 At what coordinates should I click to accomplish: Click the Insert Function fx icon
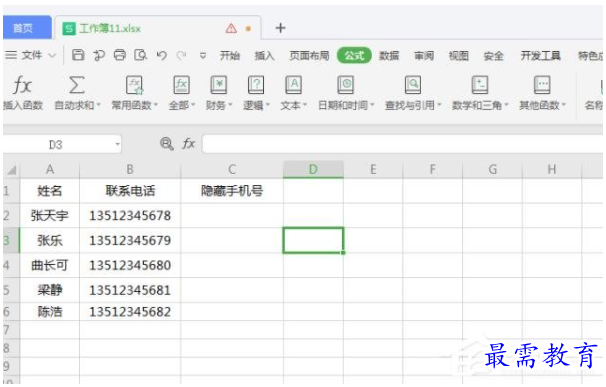(x=22, y=85)
